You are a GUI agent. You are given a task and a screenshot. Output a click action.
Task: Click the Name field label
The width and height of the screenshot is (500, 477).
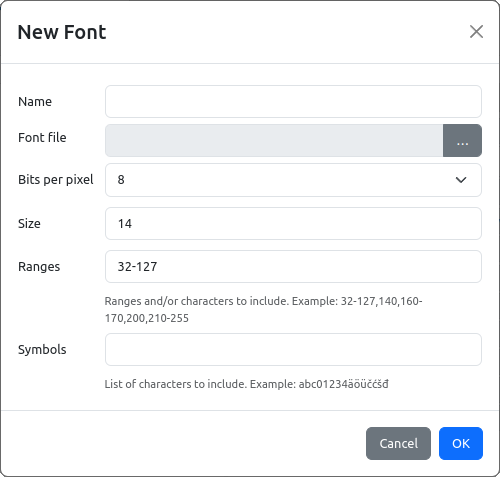click(35, 102)
